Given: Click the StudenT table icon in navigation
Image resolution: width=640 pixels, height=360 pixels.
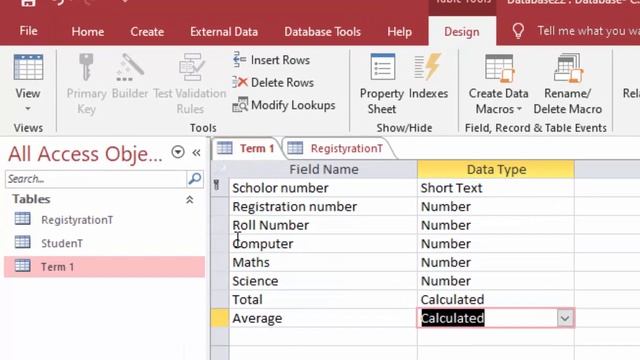Looking at the screenshot, I should click(x=22, y=242).
